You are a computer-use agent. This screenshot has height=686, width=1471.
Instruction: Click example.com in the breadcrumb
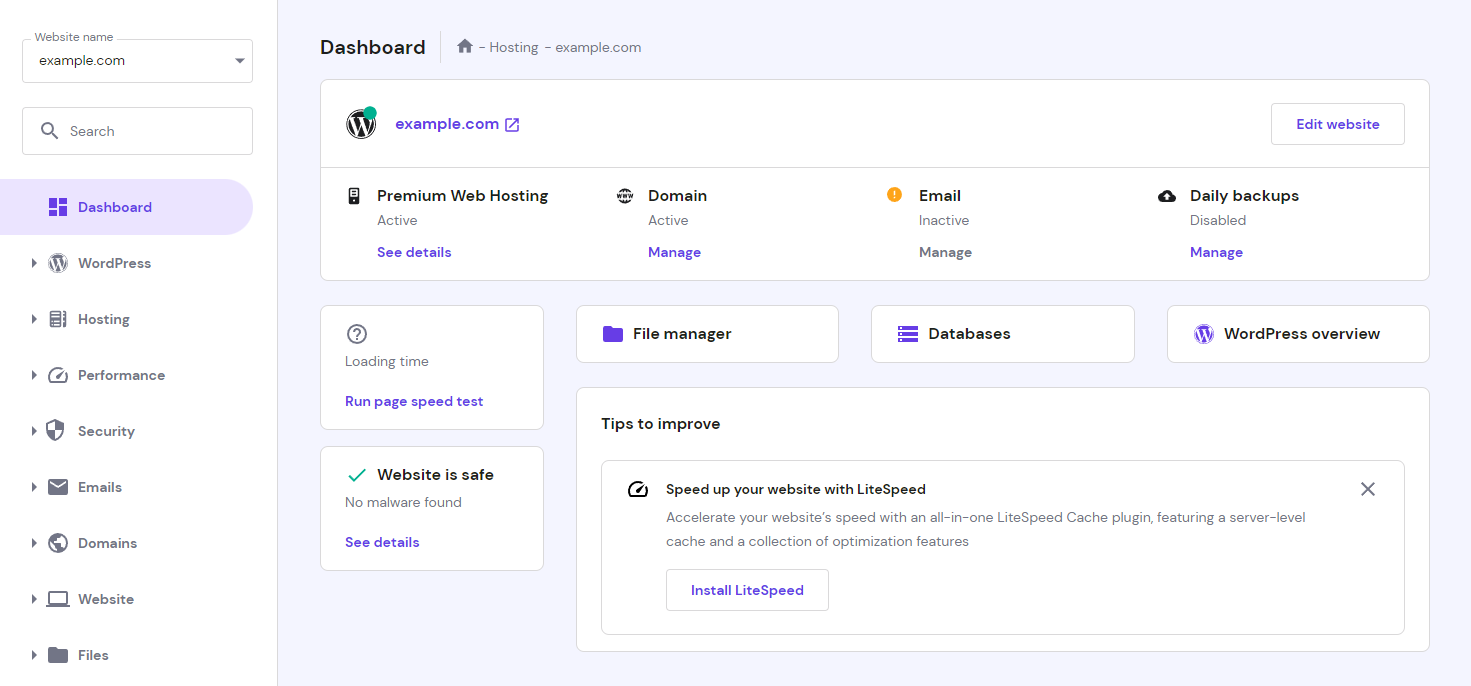(598, 47)
